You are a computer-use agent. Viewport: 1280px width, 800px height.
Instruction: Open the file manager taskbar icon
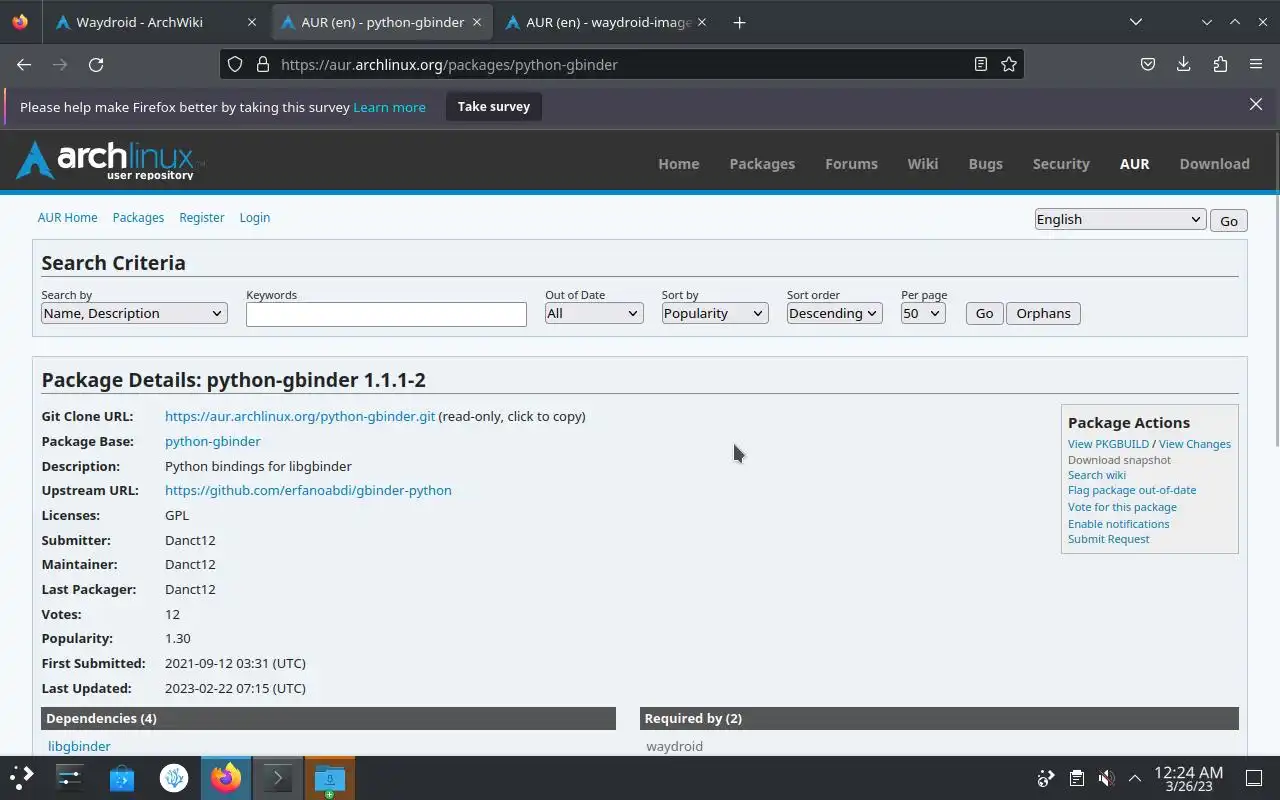330,777
